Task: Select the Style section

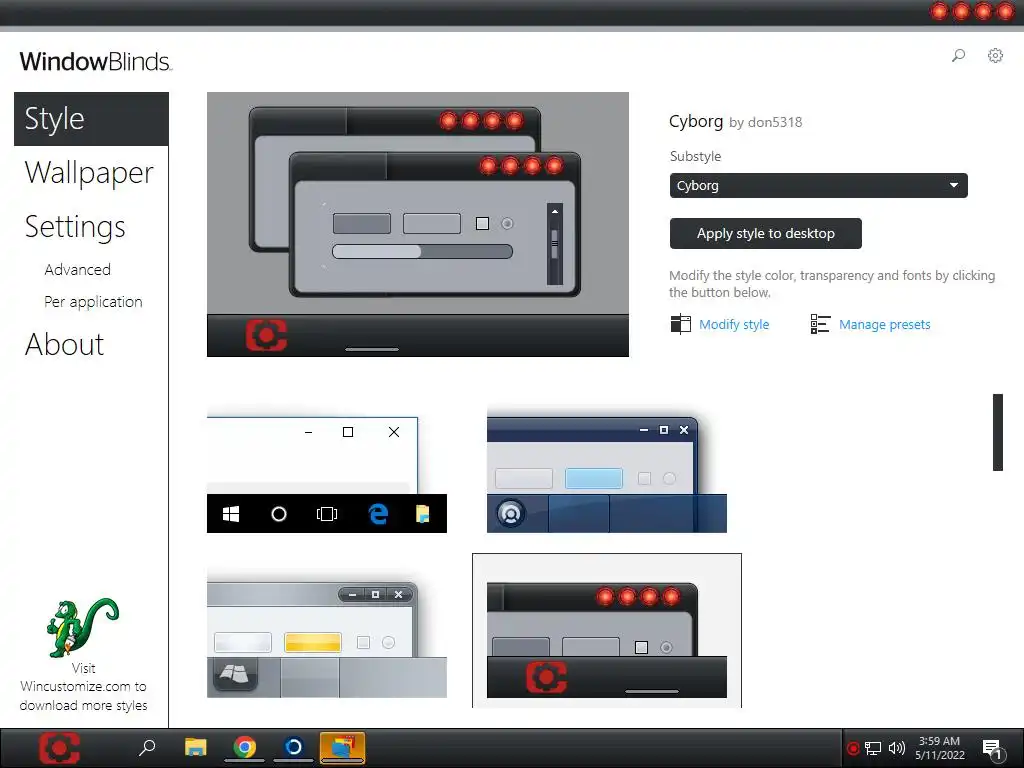Action: pos(91,119)
